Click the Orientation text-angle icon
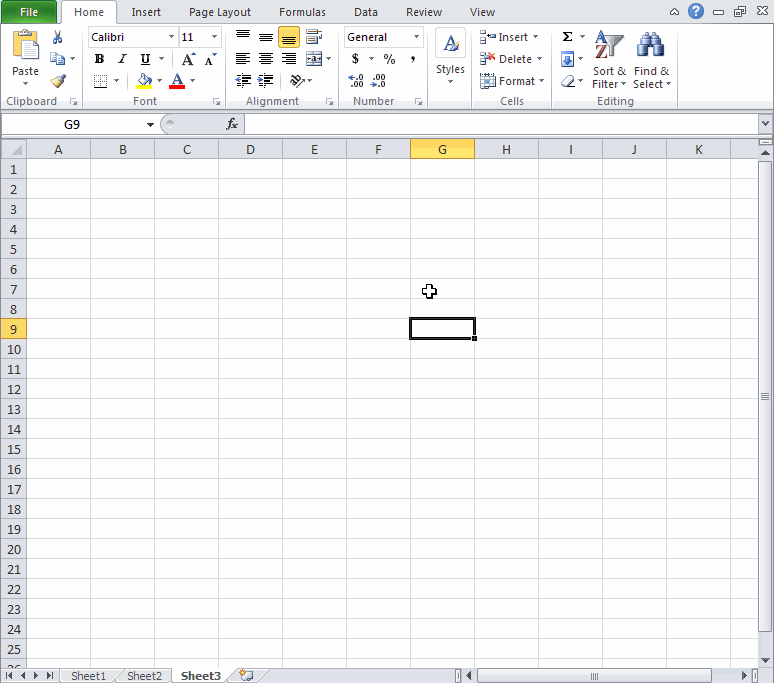The image size is (774, 683). 297,80
